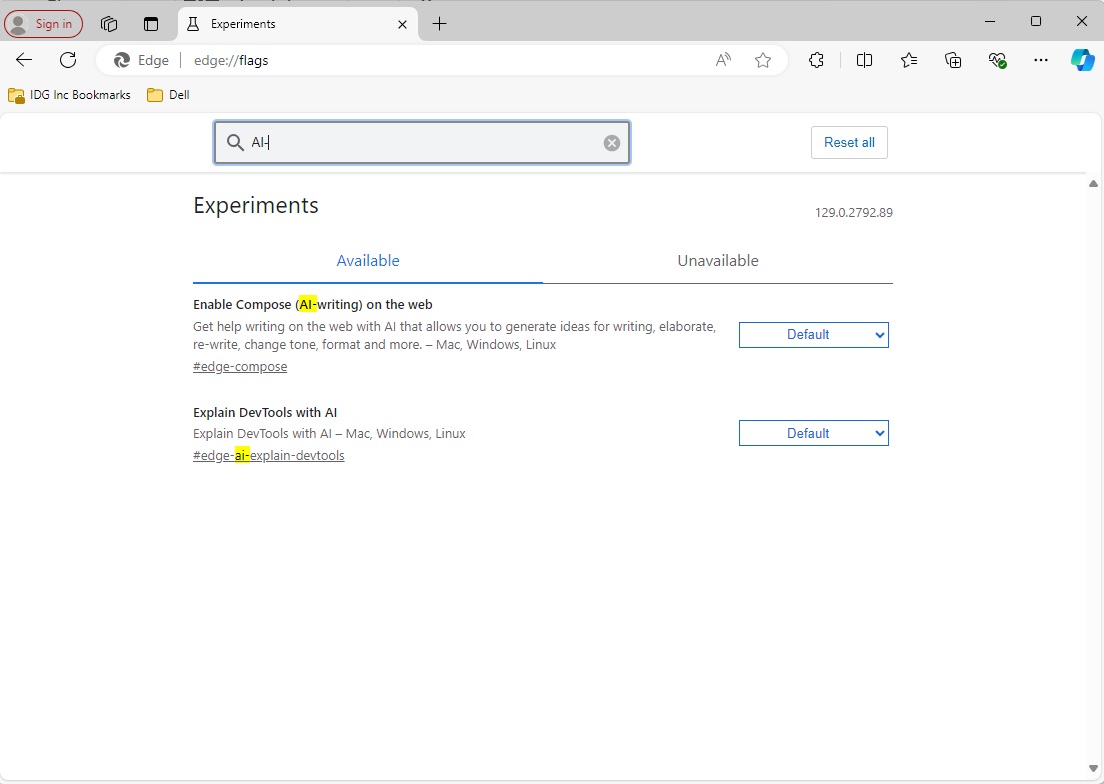The width and height of the screenshot is (1104, 784).
Task: Open the Extensions puzzle icon
Action: tap(816, 60)
